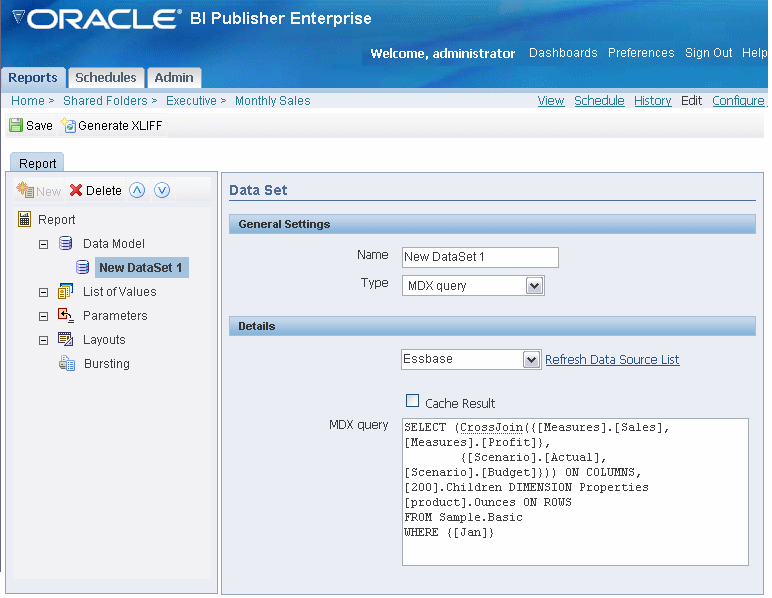
Task: Click the Layouts icon
Action: tap(65, 339)
